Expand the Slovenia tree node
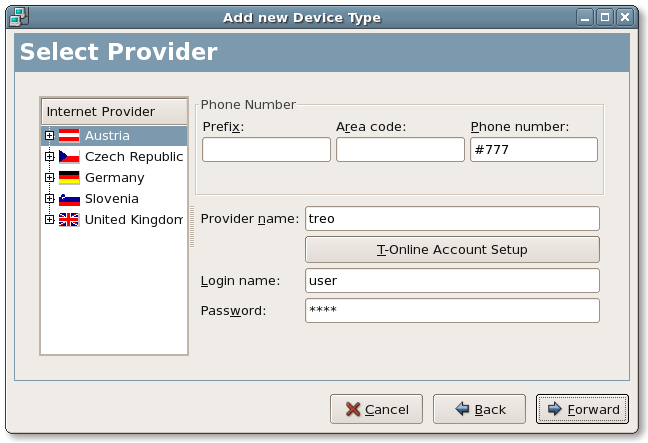This screenshot has width=648, height=443. (50, 199)
